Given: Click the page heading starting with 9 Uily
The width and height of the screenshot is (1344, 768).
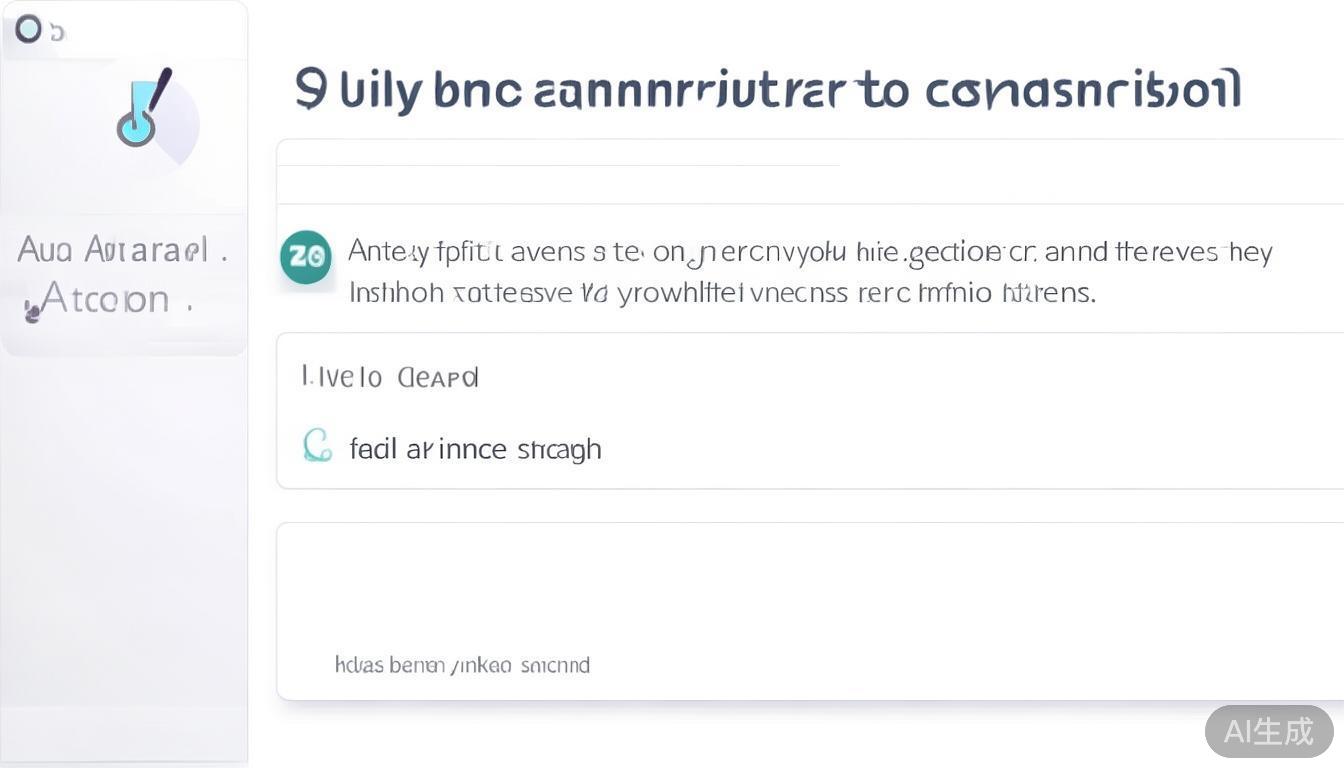Looking at the screenshot, I should [768, 90].
